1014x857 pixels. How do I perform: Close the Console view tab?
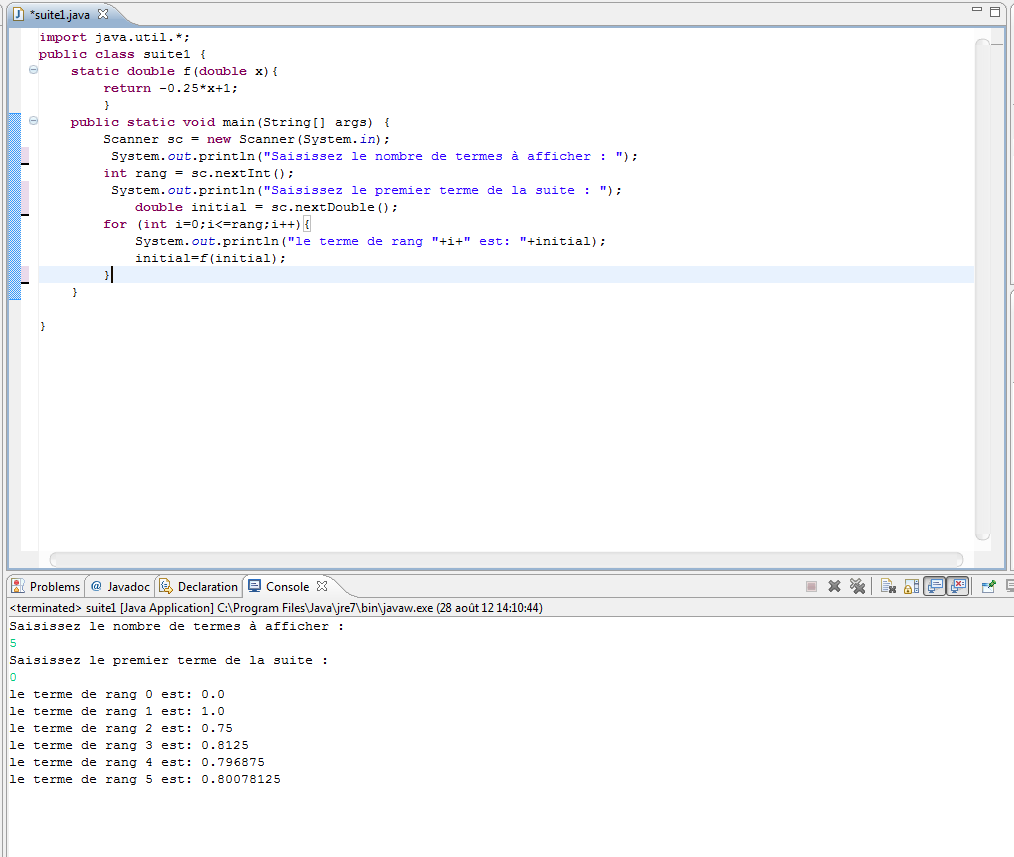click(x=322, y=587)
